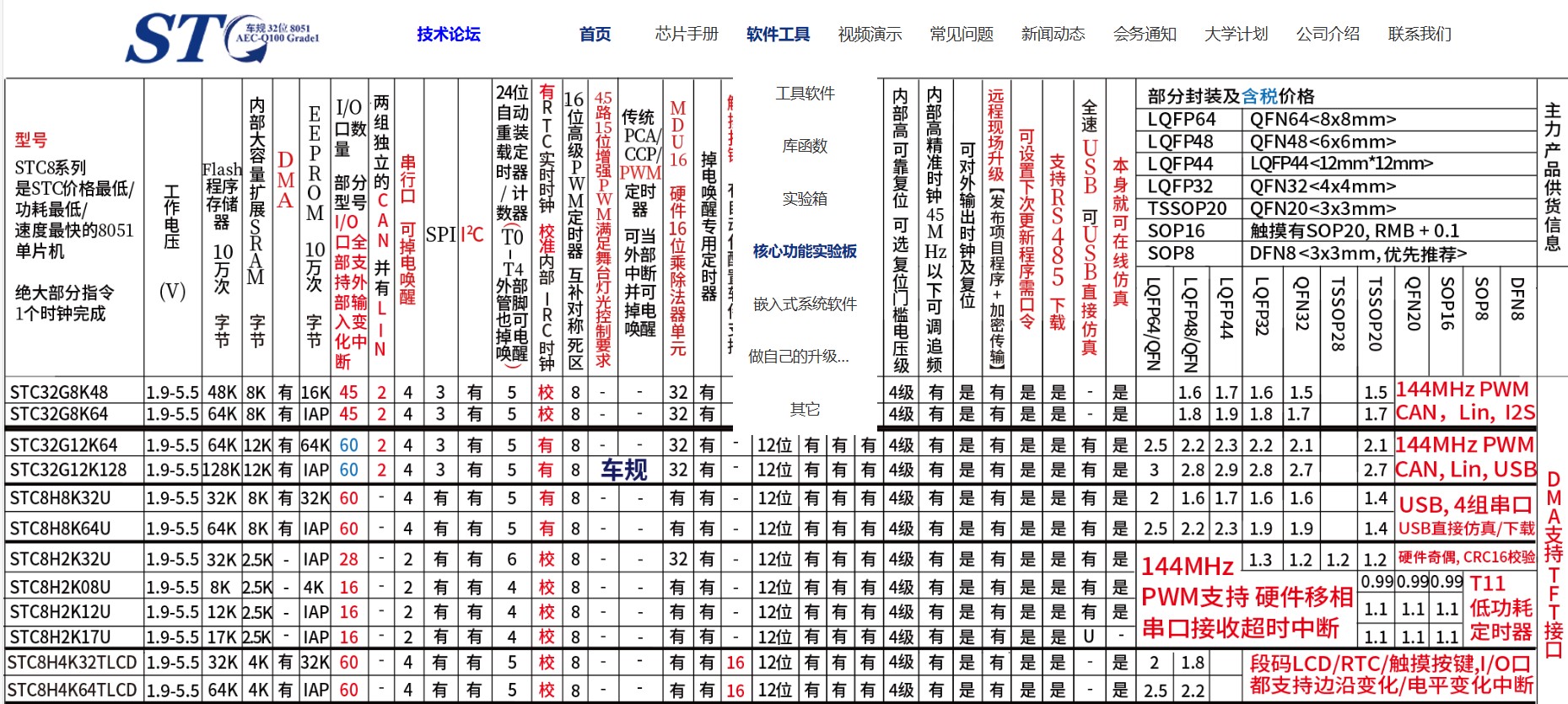Click the STC8H2K32U model cell

tap(60, 559)
